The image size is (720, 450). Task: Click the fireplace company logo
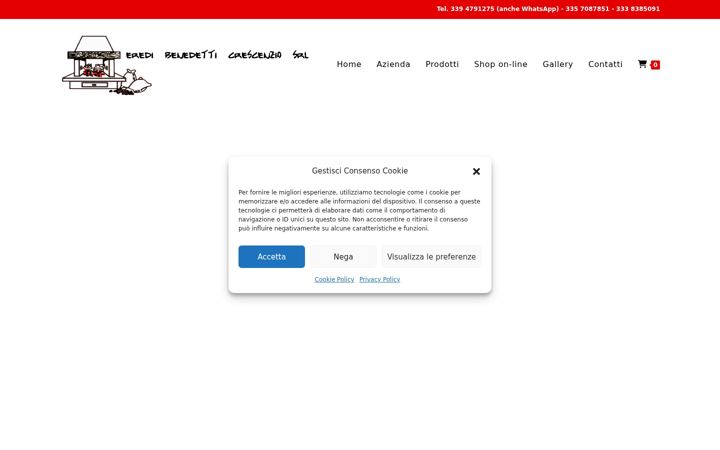coord(107,65)
